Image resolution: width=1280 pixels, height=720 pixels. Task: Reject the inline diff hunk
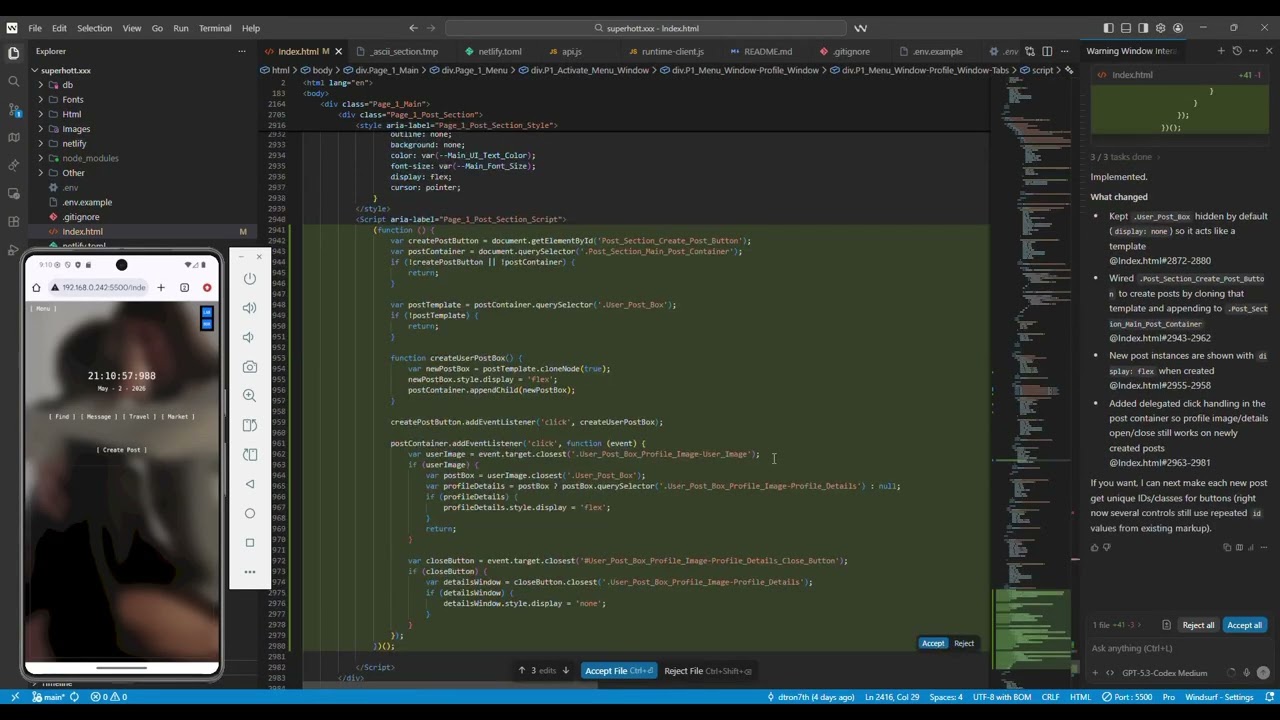point(964,643)
